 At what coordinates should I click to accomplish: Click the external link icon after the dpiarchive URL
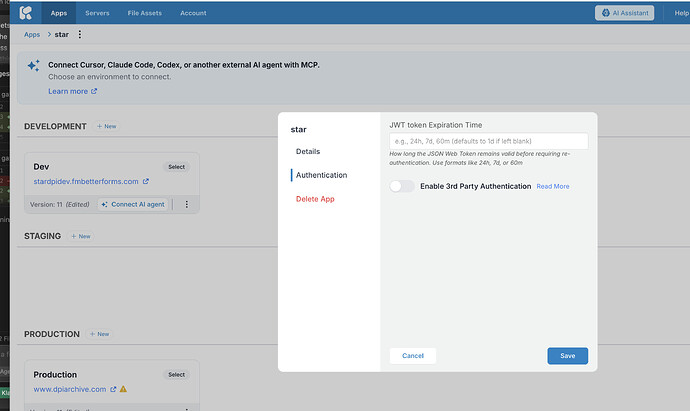coord(113,389)
